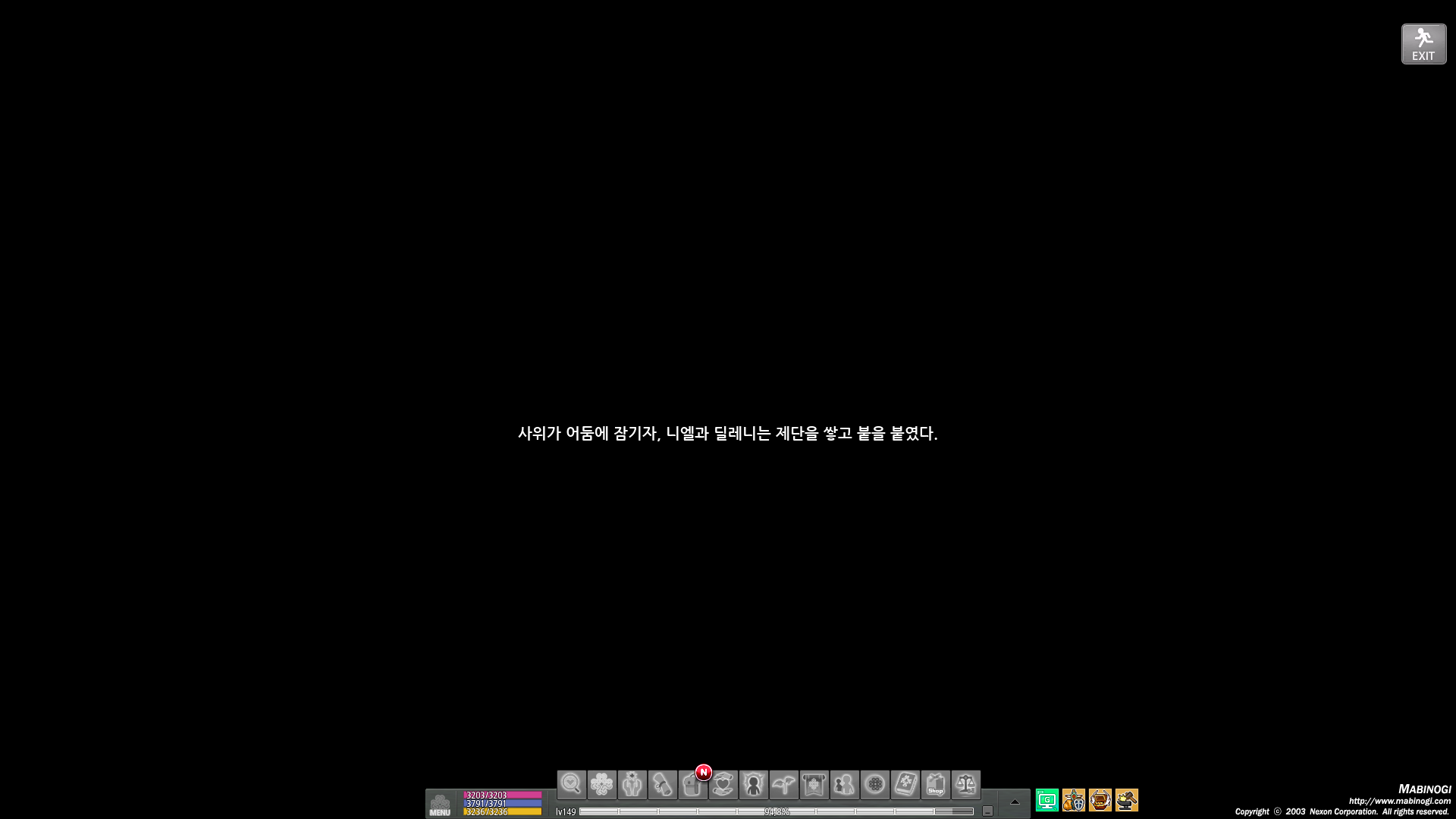Click the green monitor G icon

click(1046, 800)
